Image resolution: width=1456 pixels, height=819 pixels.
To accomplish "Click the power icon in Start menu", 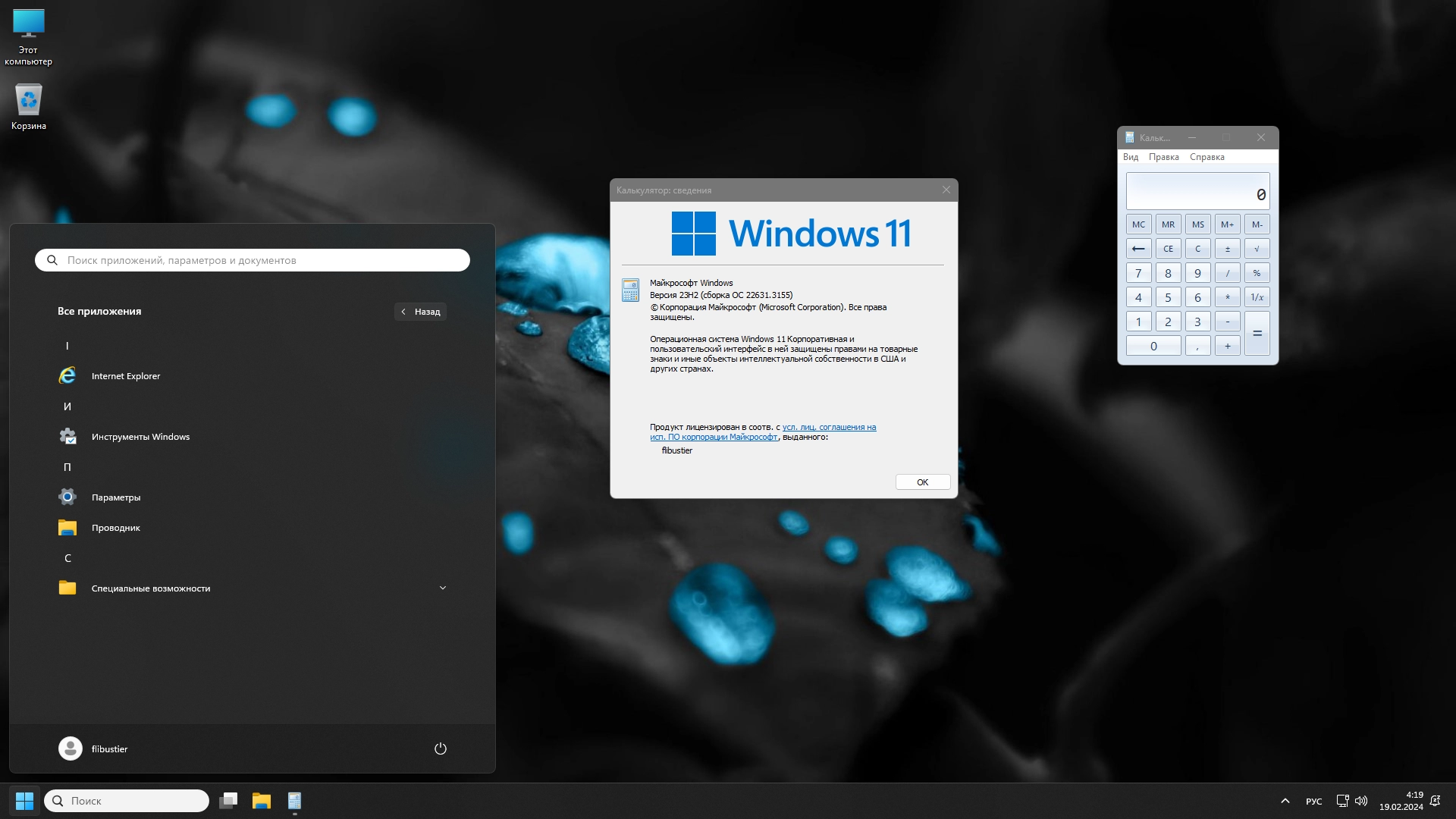I will pos(441,748).
